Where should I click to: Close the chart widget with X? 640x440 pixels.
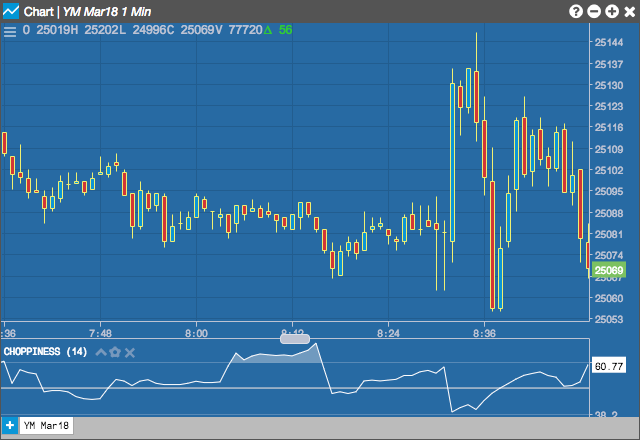pos(630,12)
